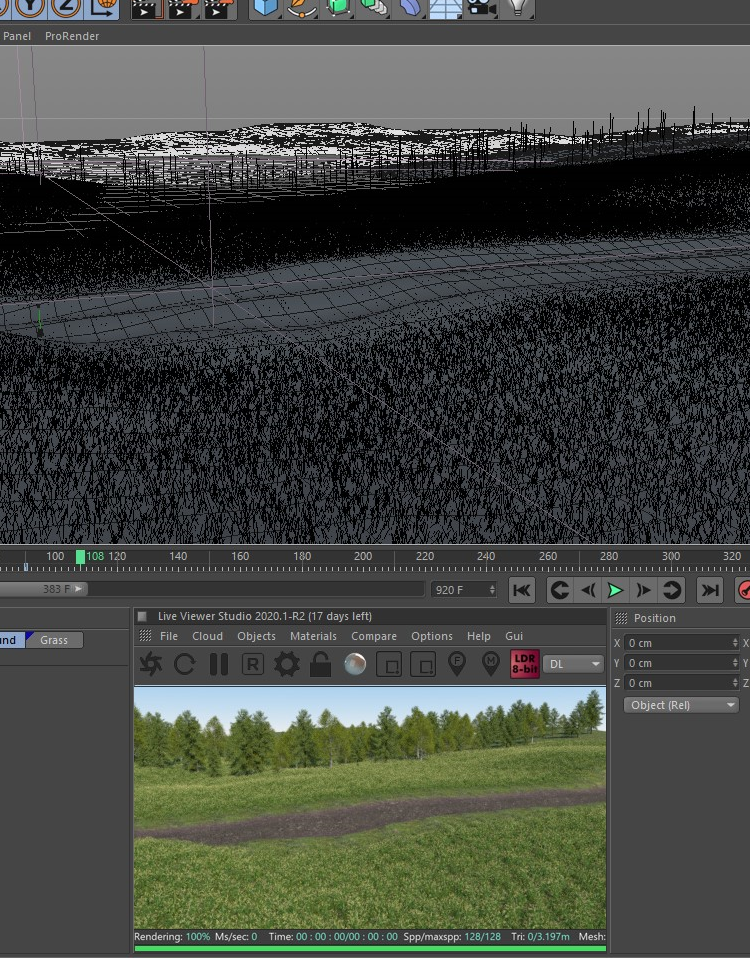Click Render to Picture Viewer icon
750x958 pixels.
[x=183, y=8]
